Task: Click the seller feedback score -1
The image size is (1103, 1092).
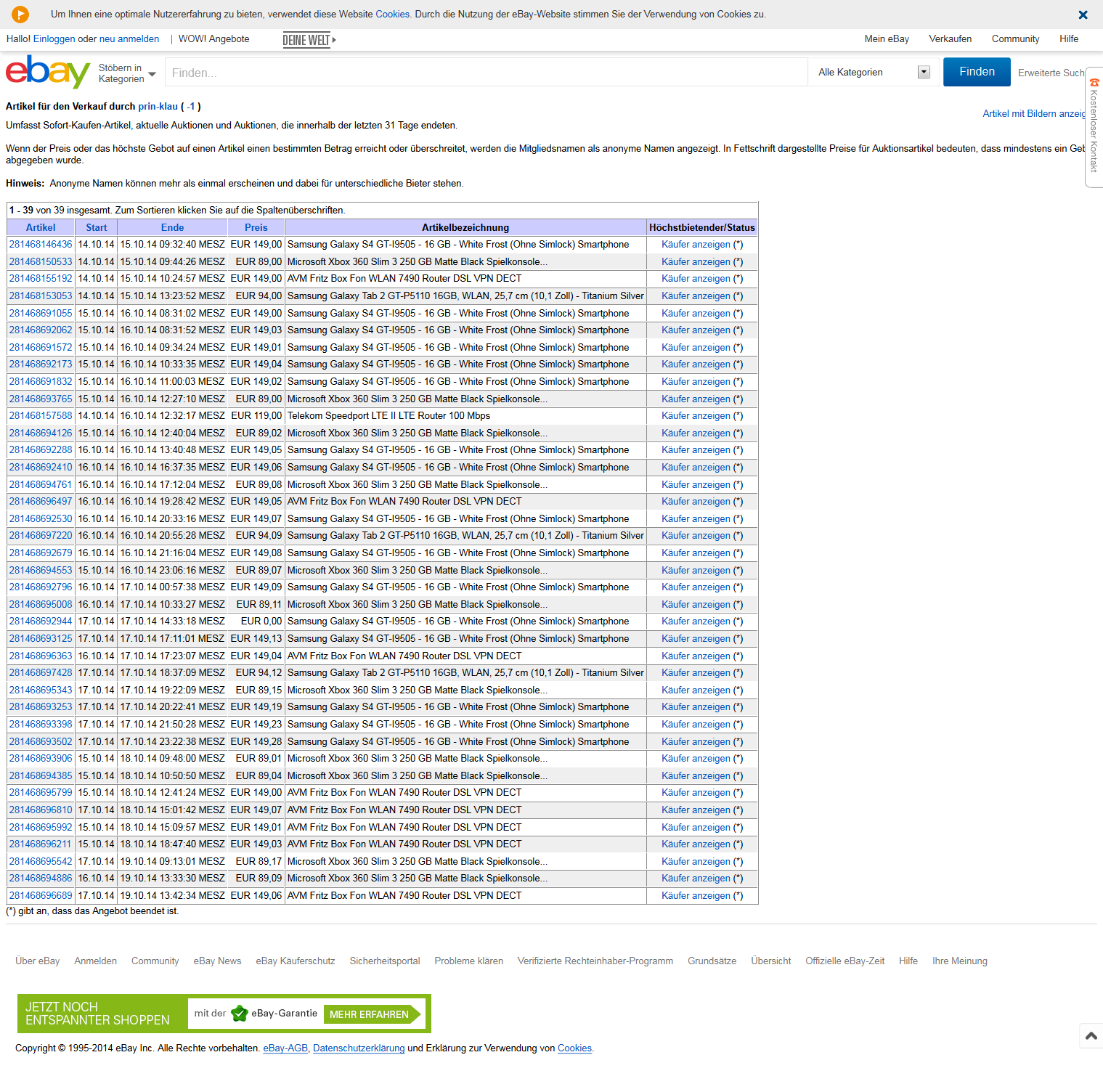Action: (191, 107)
